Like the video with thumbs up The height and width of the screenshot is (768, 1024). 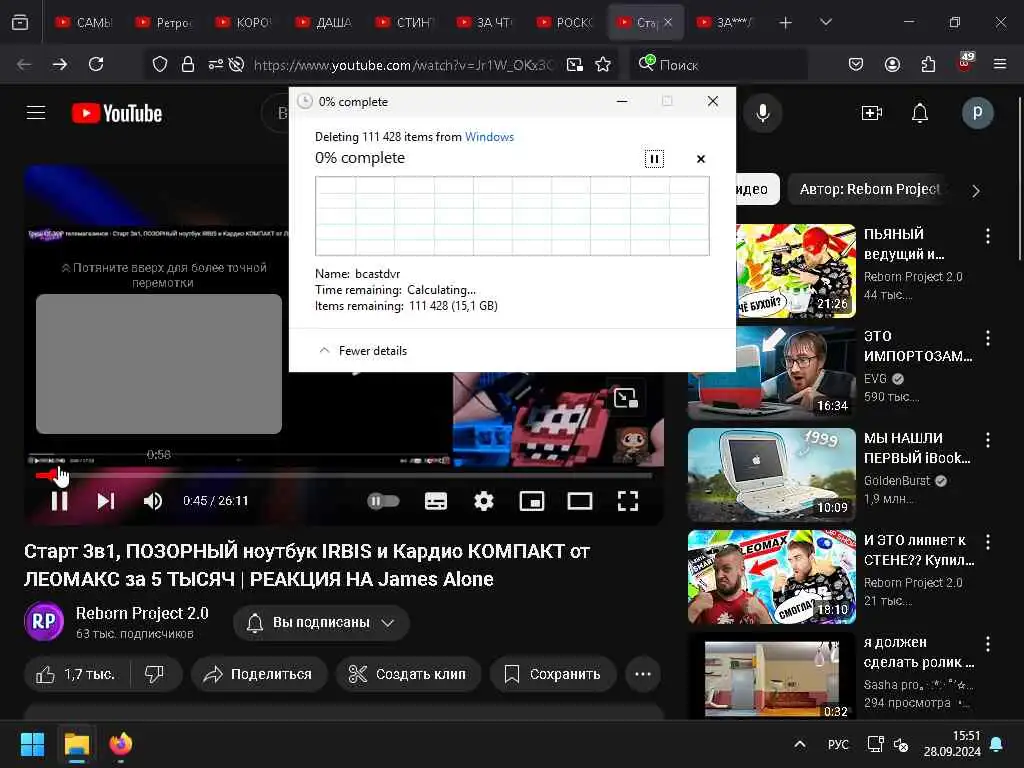(x=77, y=674)
